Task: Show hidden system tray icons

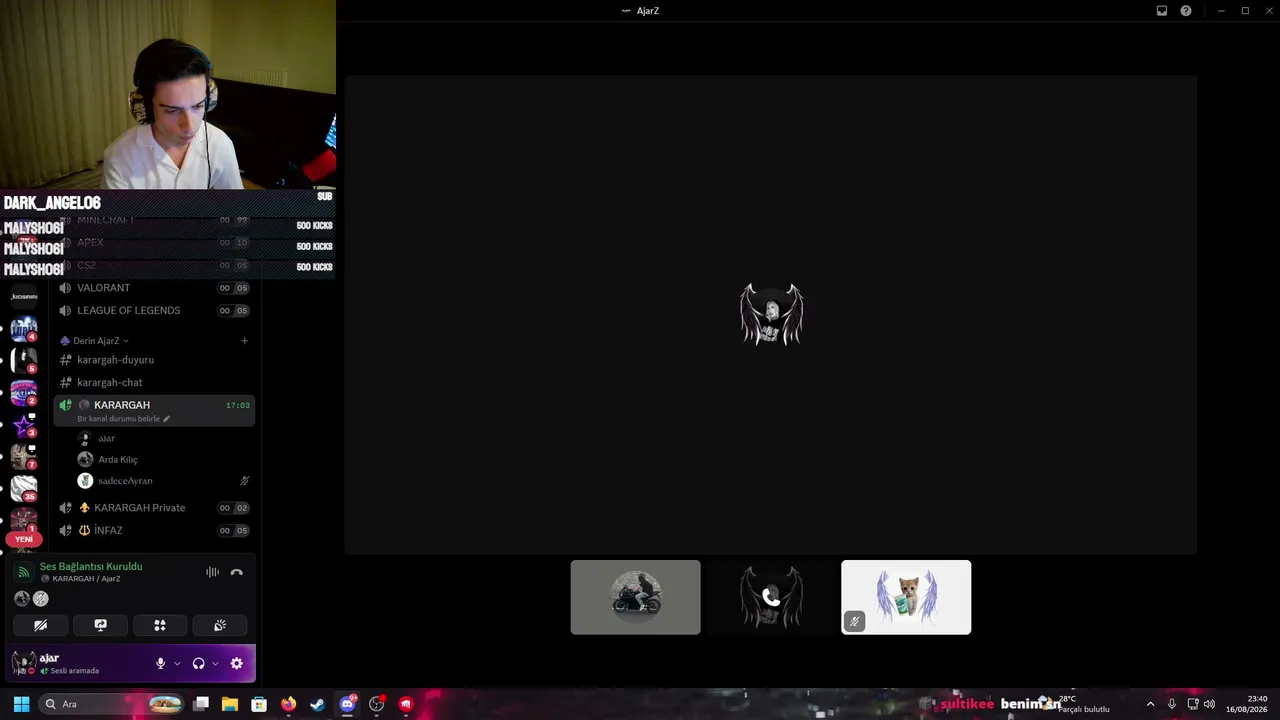Action: tap(1150, 704)
